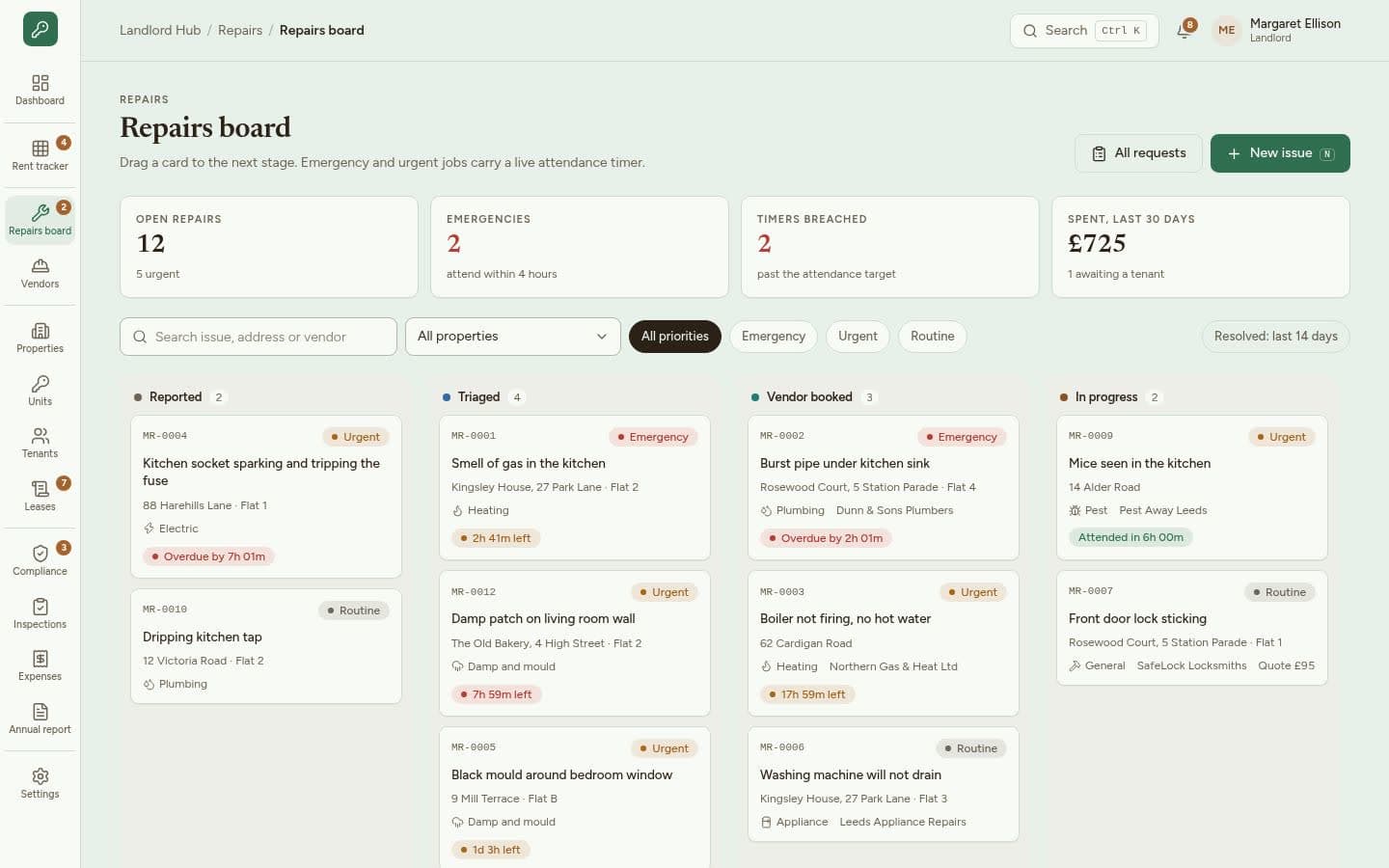Open Black mould around bedroom window card

(x=575, y=798)
